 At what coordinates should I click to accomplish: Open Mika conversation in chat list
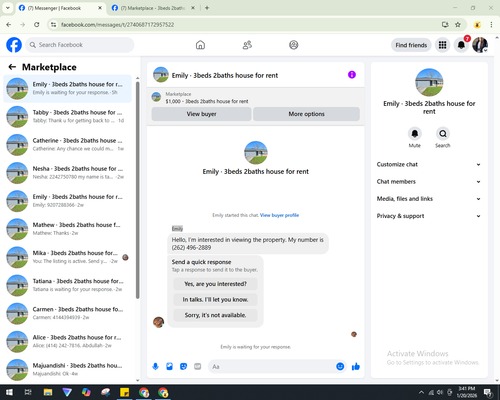(x=67, y=257)
